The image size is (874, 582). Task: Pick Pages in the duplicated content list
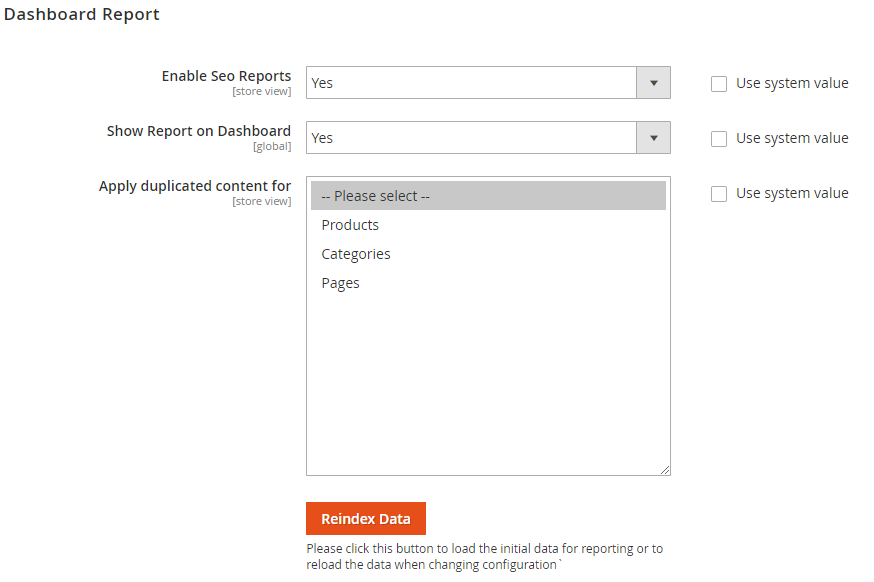(x=340, y=283)
